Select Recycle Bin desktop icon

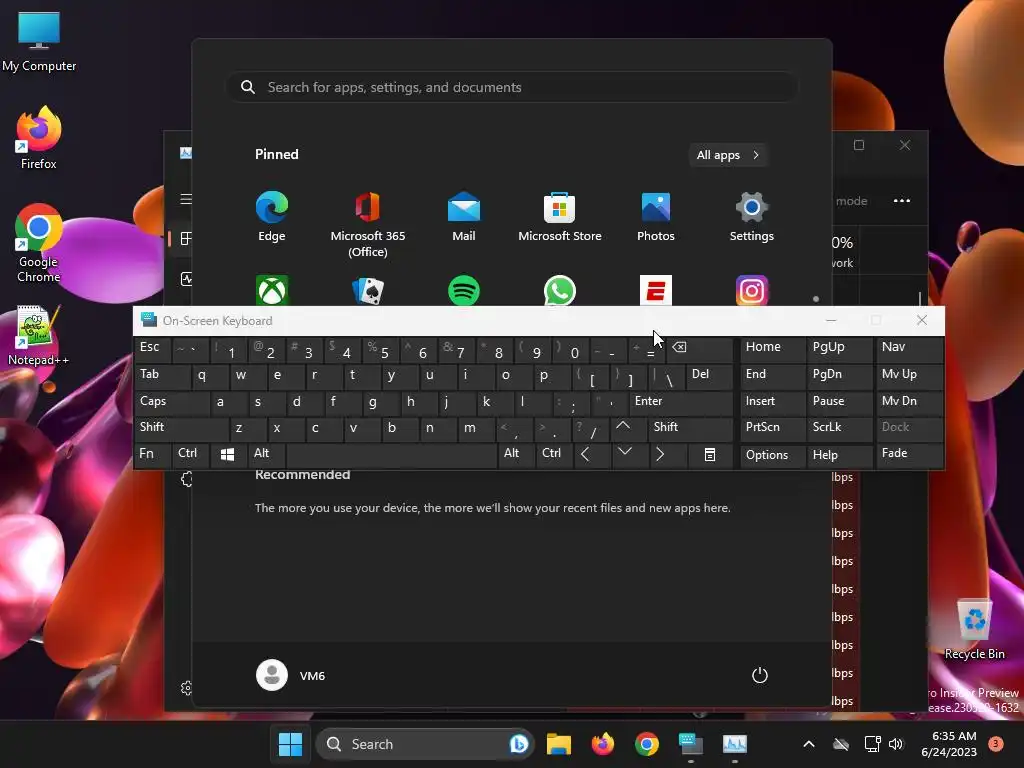974,628
